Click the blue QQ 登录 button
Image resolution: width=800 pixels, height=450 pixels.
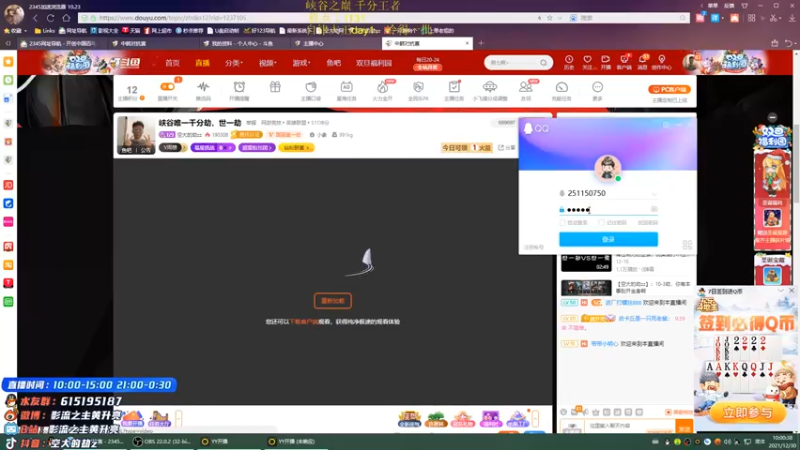click(608, 239)
